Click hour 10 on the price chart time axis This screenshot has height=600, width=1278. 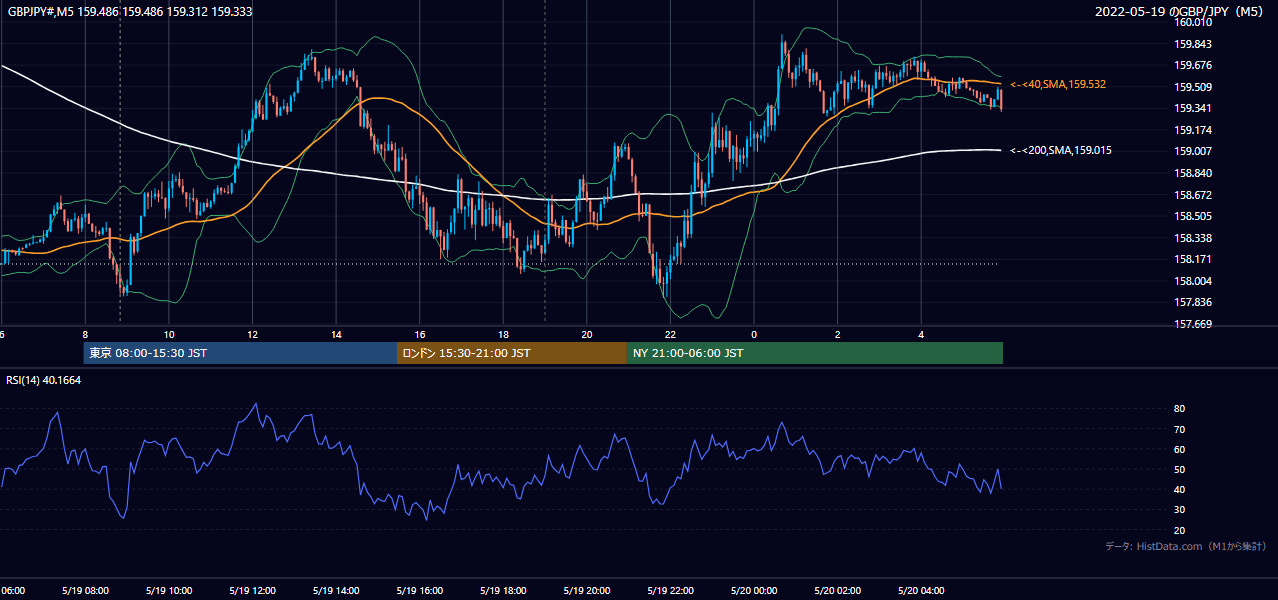tap(169, 335)
